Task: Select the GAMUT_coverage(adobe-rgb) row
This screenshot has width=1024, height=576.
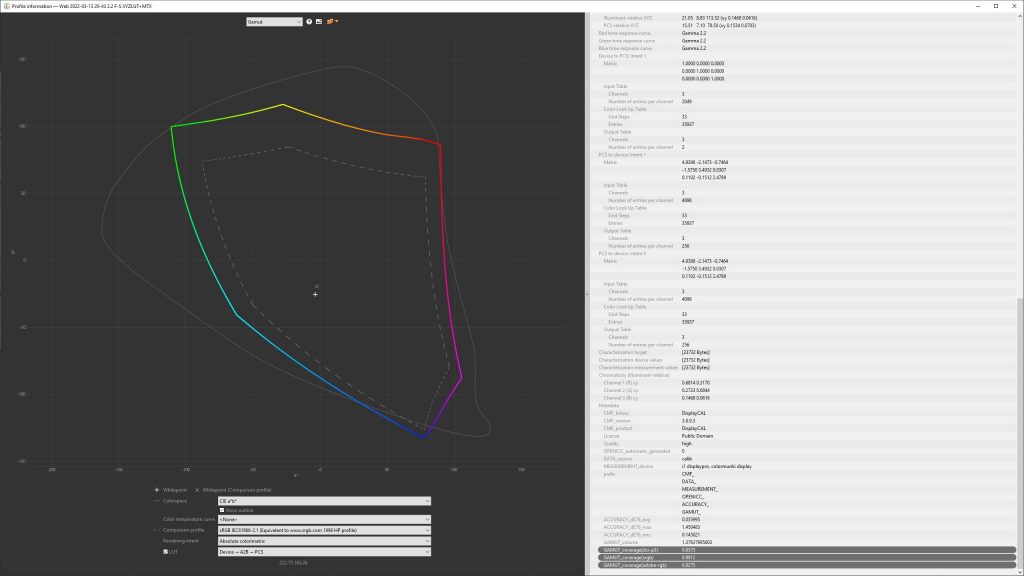Action: (807, 565)
